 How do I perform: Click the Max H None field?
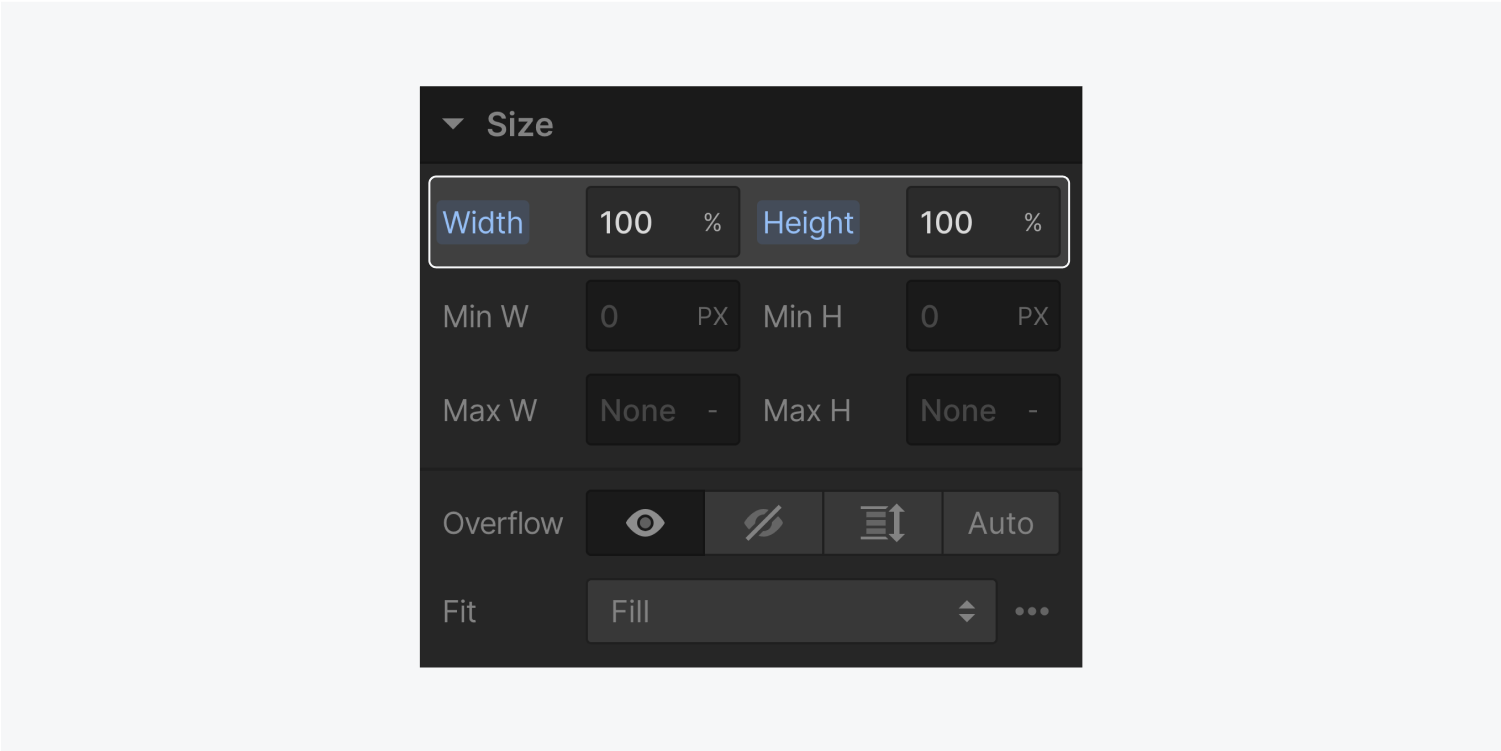[x=958, y=409]
